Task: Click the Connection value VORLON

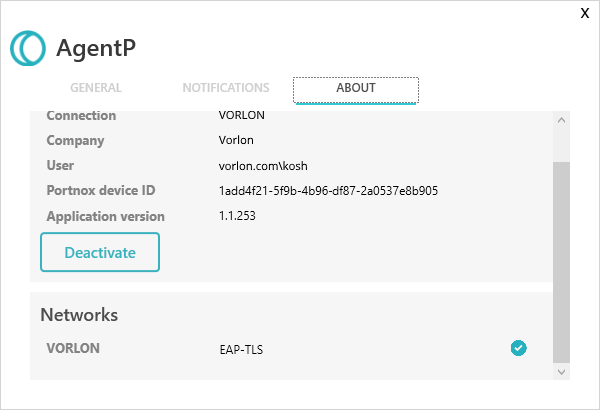Action: click(x=241, y=115)
